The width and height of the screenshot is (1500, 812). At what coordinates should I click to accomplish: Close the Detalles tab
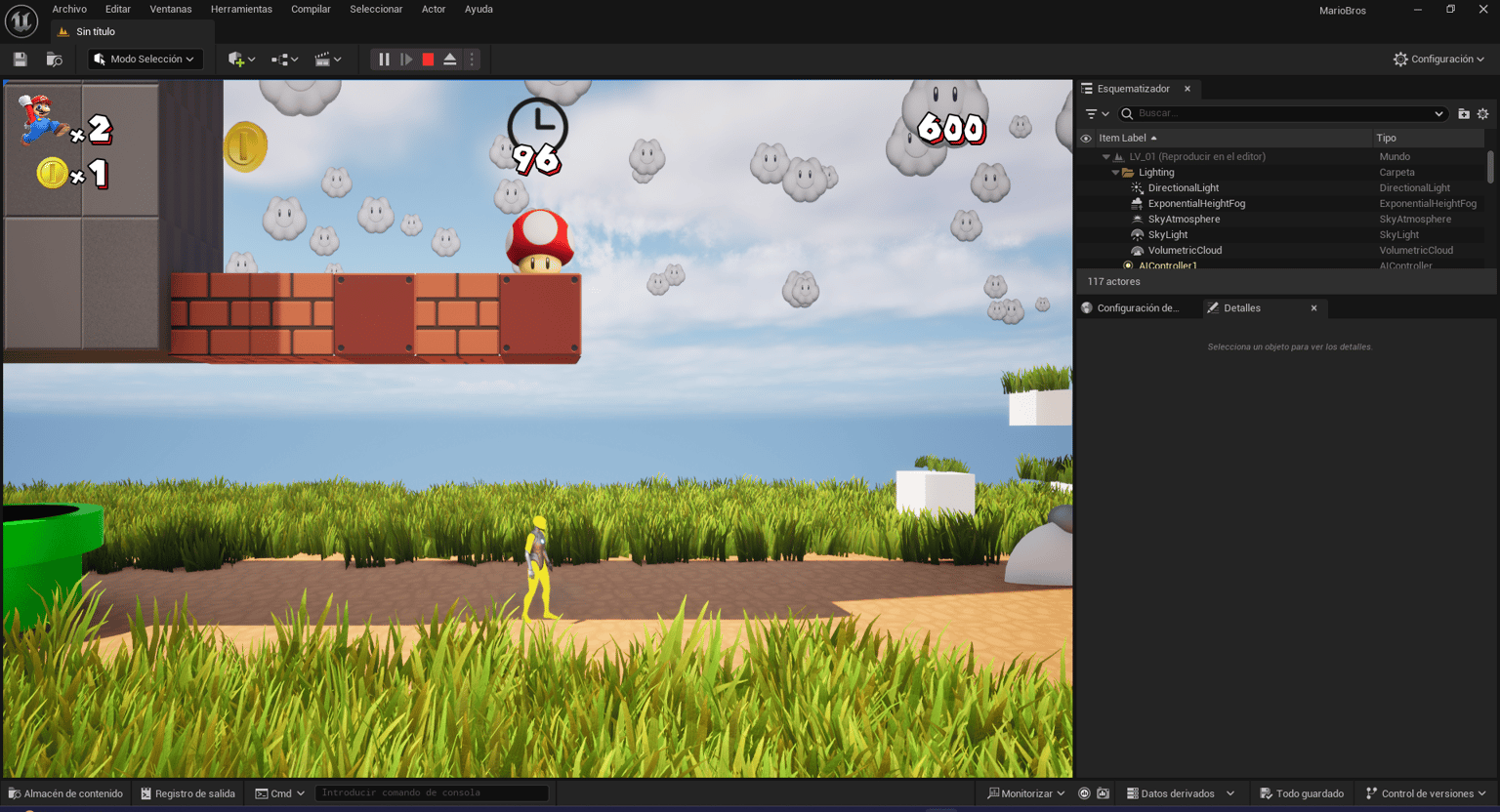[1314, 308]
